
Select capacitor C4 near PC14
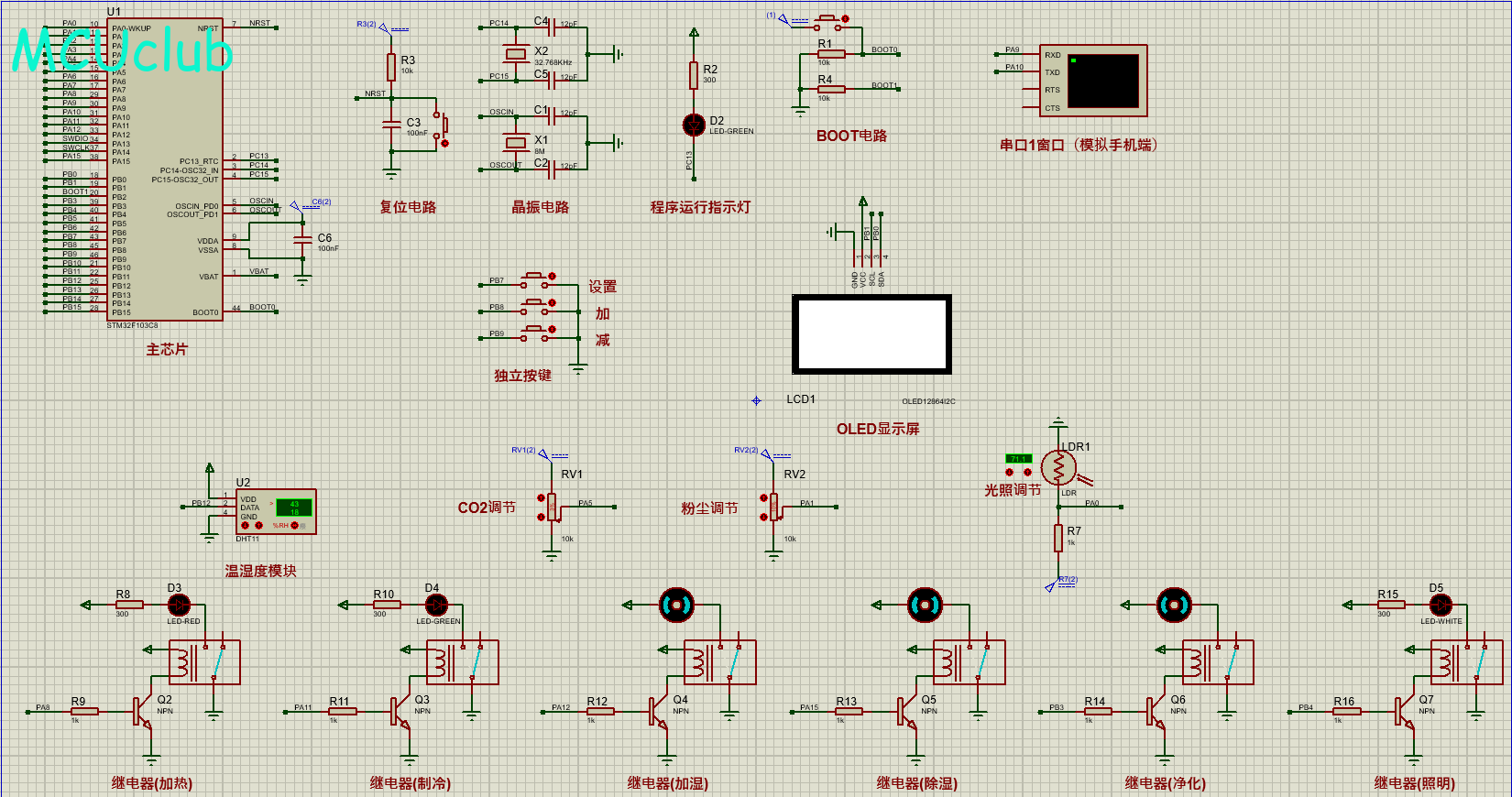(551, 27)
